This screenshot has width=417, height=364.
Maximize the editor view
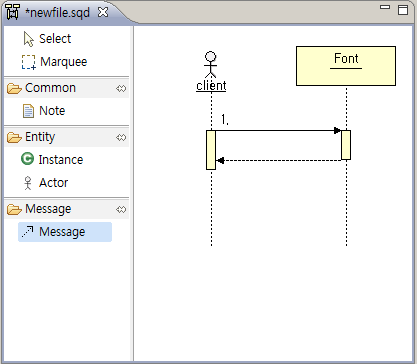tap(403, 10)
